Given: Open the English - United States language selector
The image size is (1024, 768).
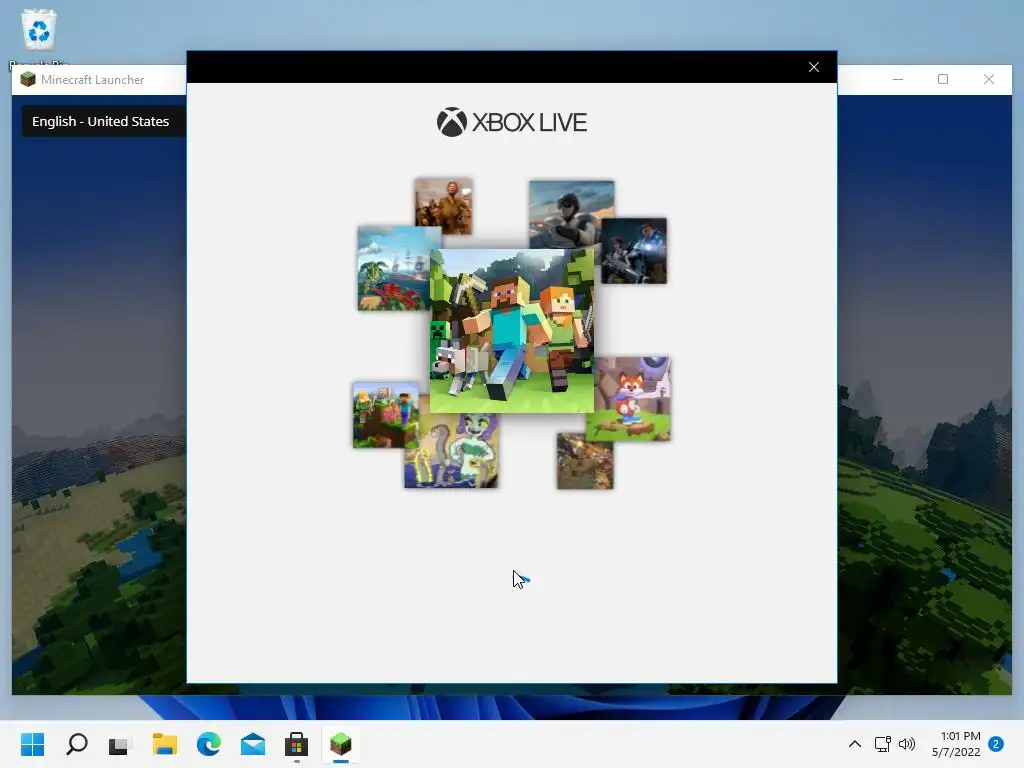Looking at the screenshot, I should tap(104, 121).
